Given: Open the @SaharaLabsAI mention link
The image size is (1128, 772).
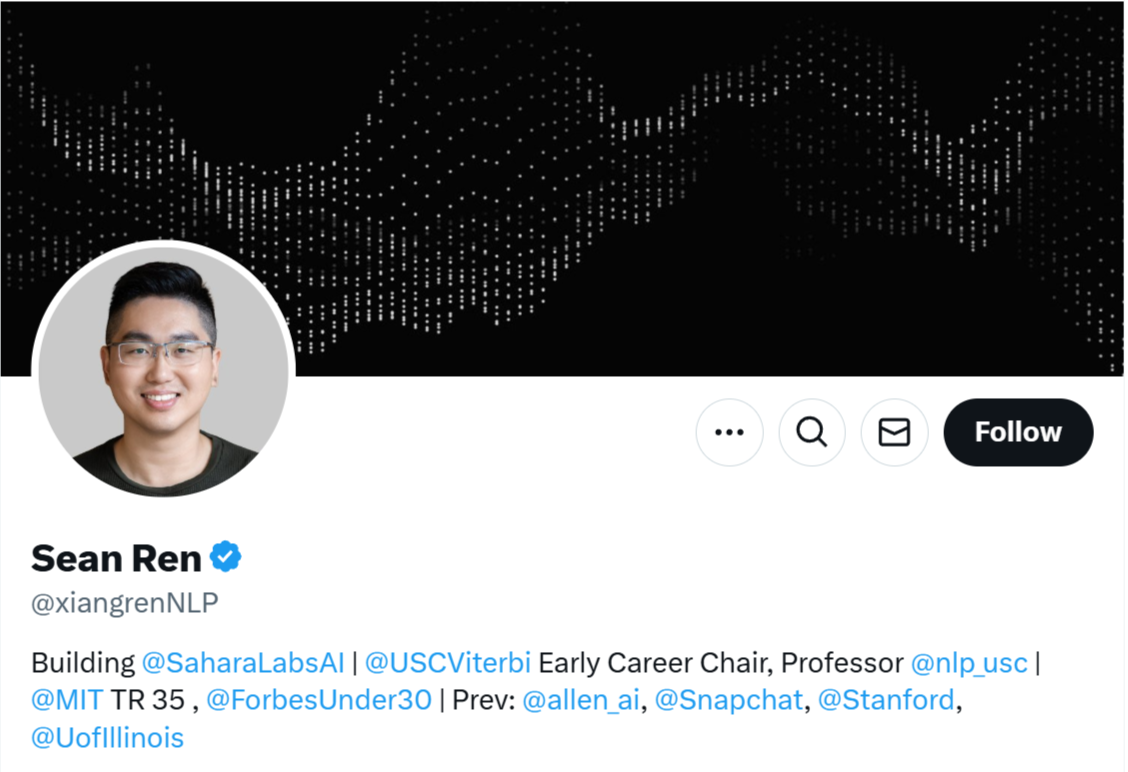Looking at the screenshot, I should 243,662.
